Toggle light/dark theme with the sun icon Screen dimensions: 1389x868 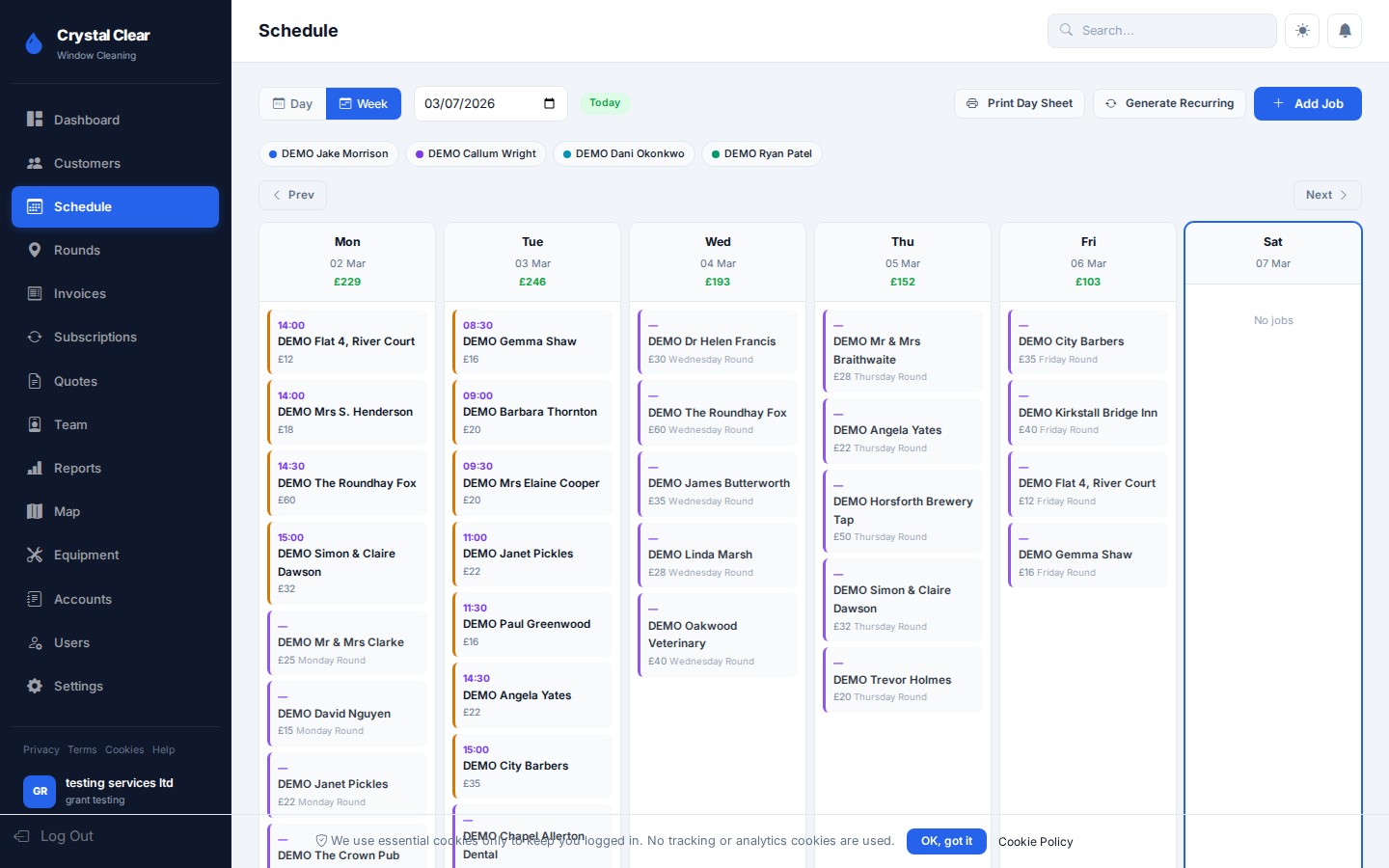(x=1301, y=30)
